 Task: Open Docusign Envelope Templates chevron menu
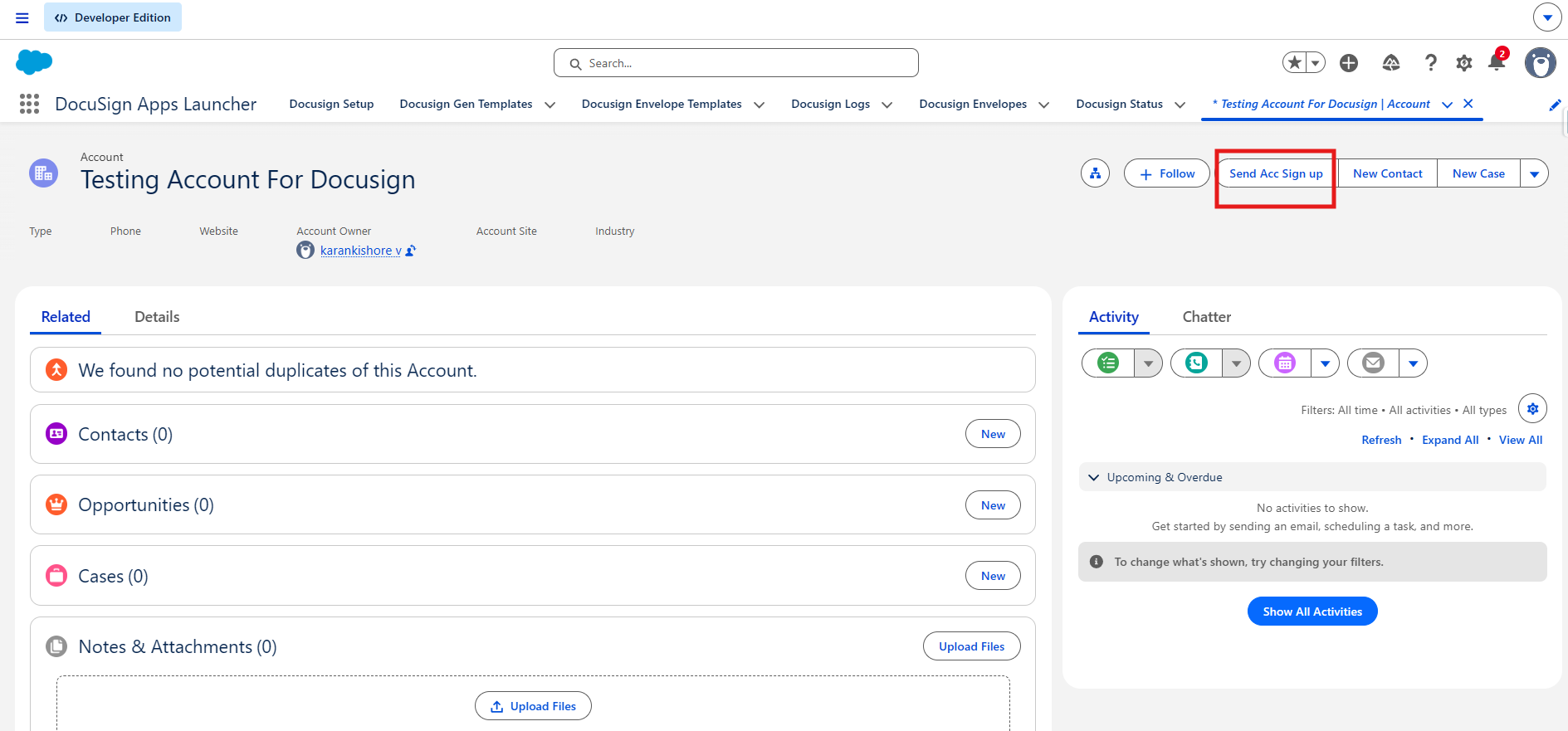click(x=759, y=105)
